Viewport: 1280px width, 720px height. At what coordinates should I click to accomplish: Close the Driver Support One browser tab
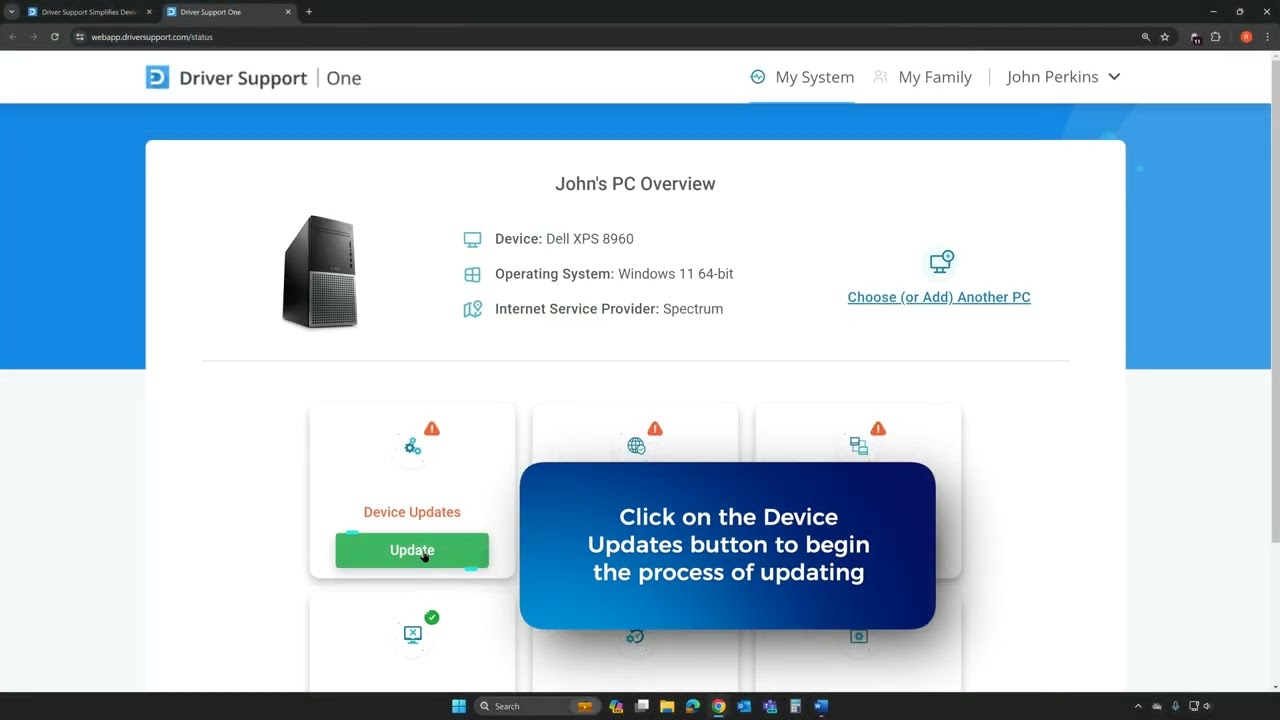coord(288,12)
